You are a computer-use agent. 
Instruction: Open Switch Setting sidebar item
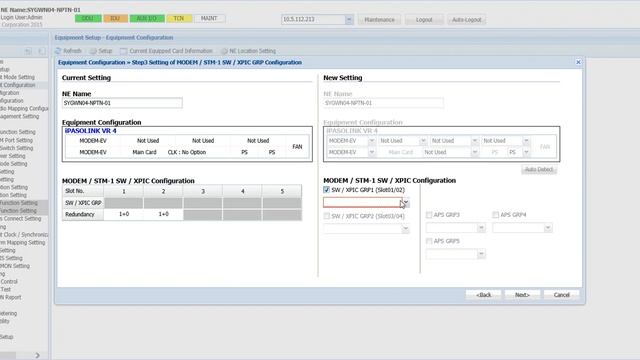pyautogui.click(x=16, y=148)
